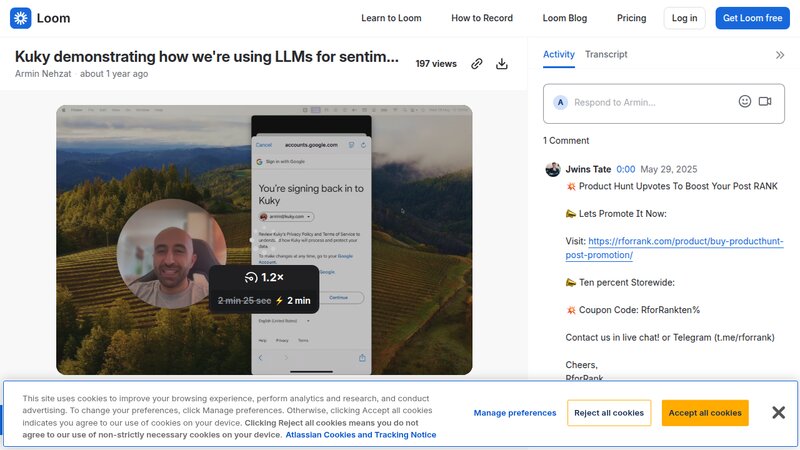Click the Loom logo icon

[20, 18]
